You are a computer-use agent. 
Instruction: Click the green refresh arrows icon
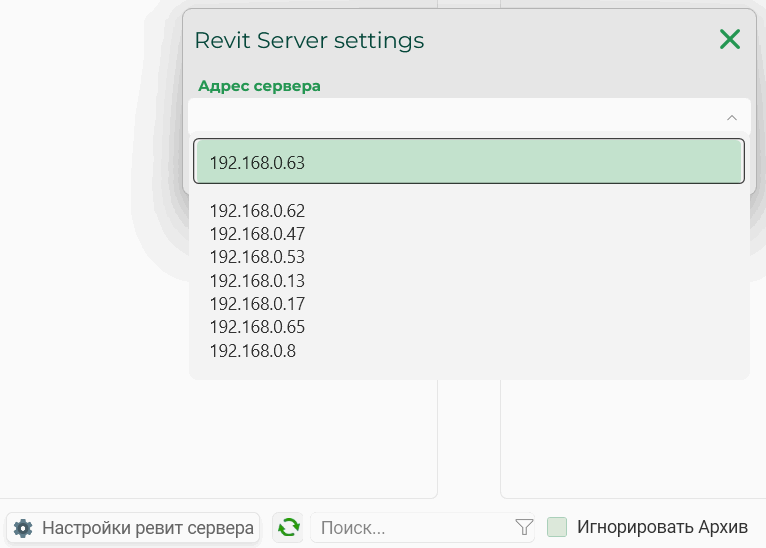point(288,527)
